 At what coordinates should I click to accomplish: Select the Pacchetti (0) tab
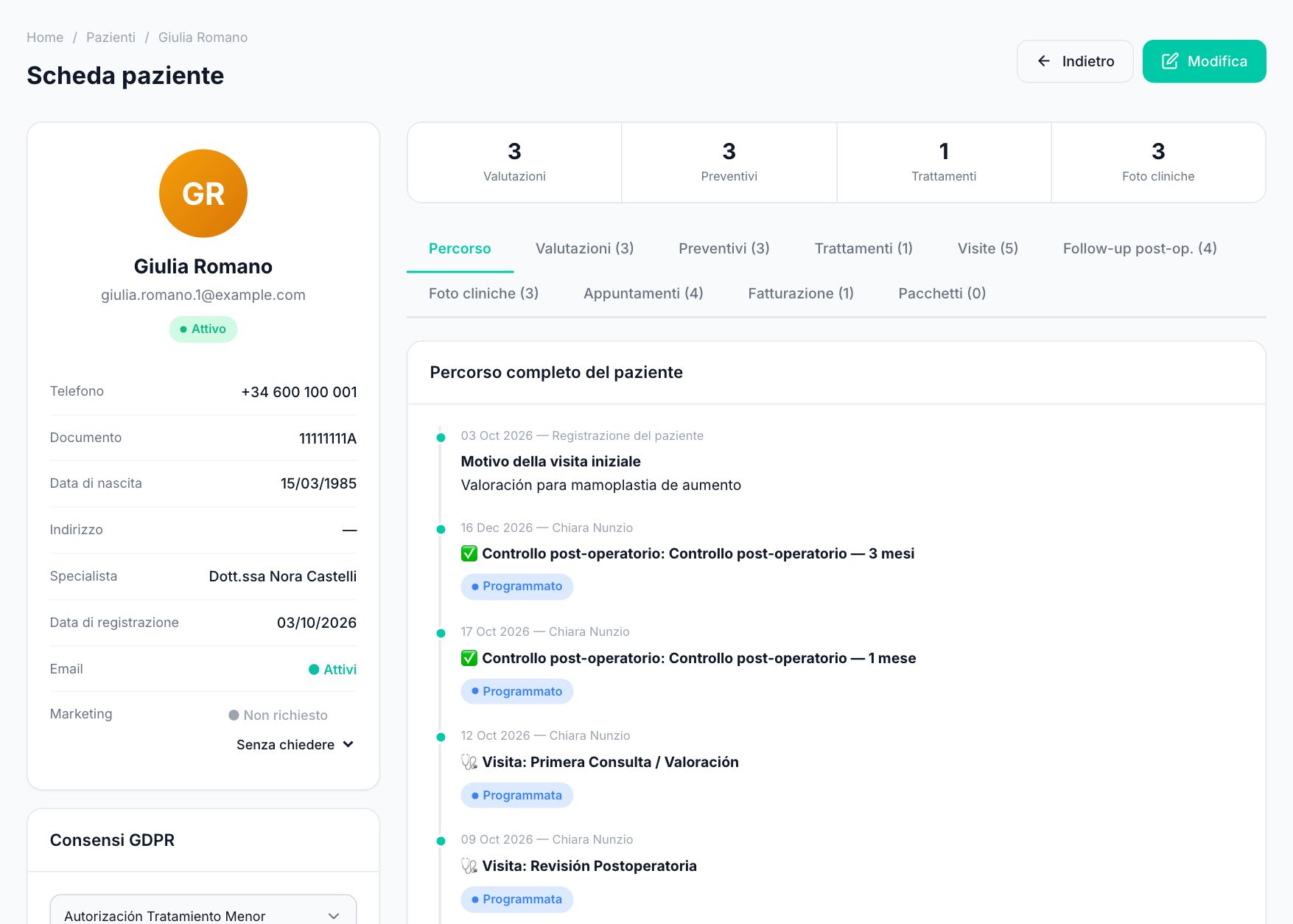[942, 293]
